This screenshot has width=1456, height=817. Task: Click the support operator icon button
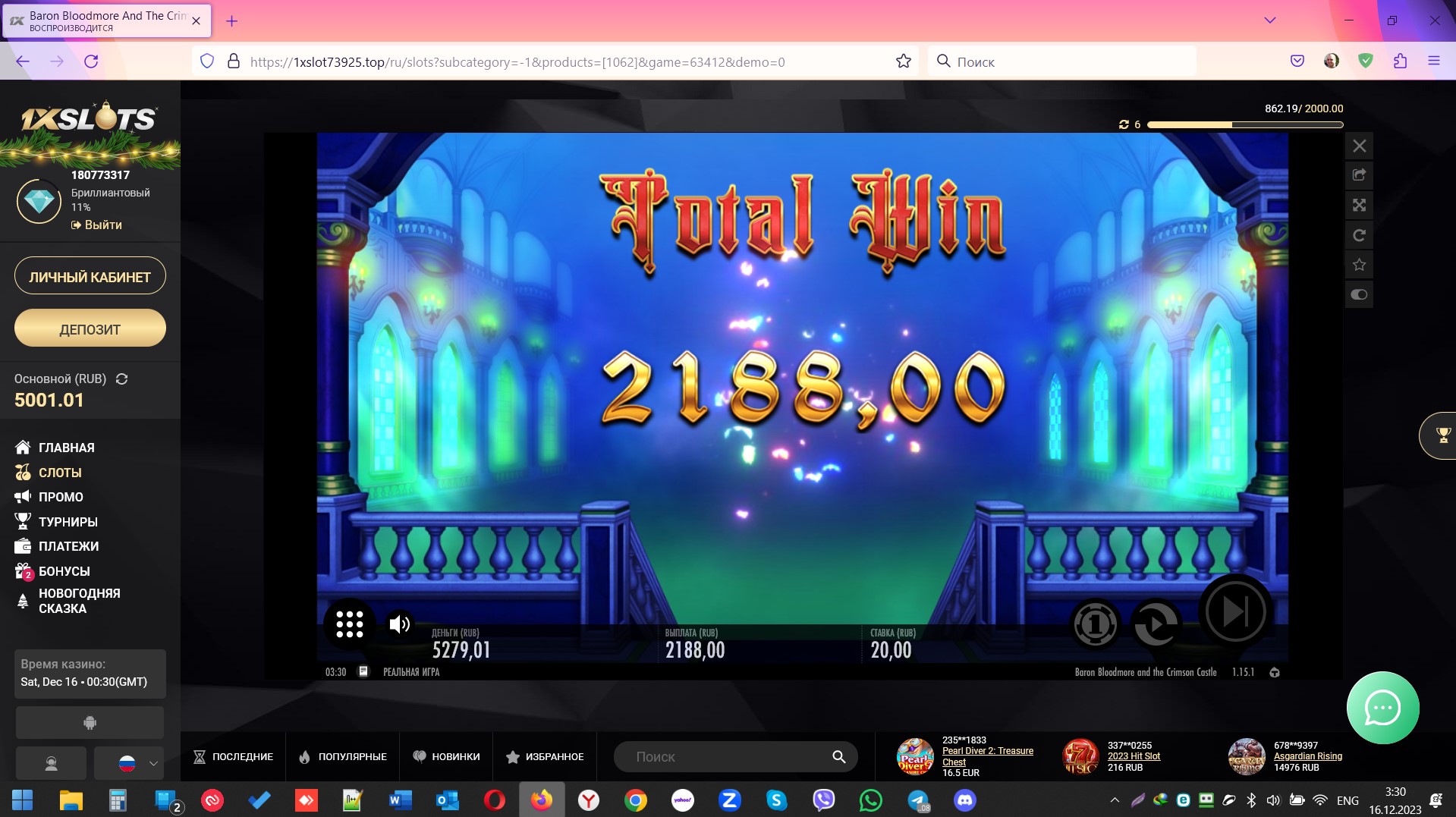pos(52,763)
